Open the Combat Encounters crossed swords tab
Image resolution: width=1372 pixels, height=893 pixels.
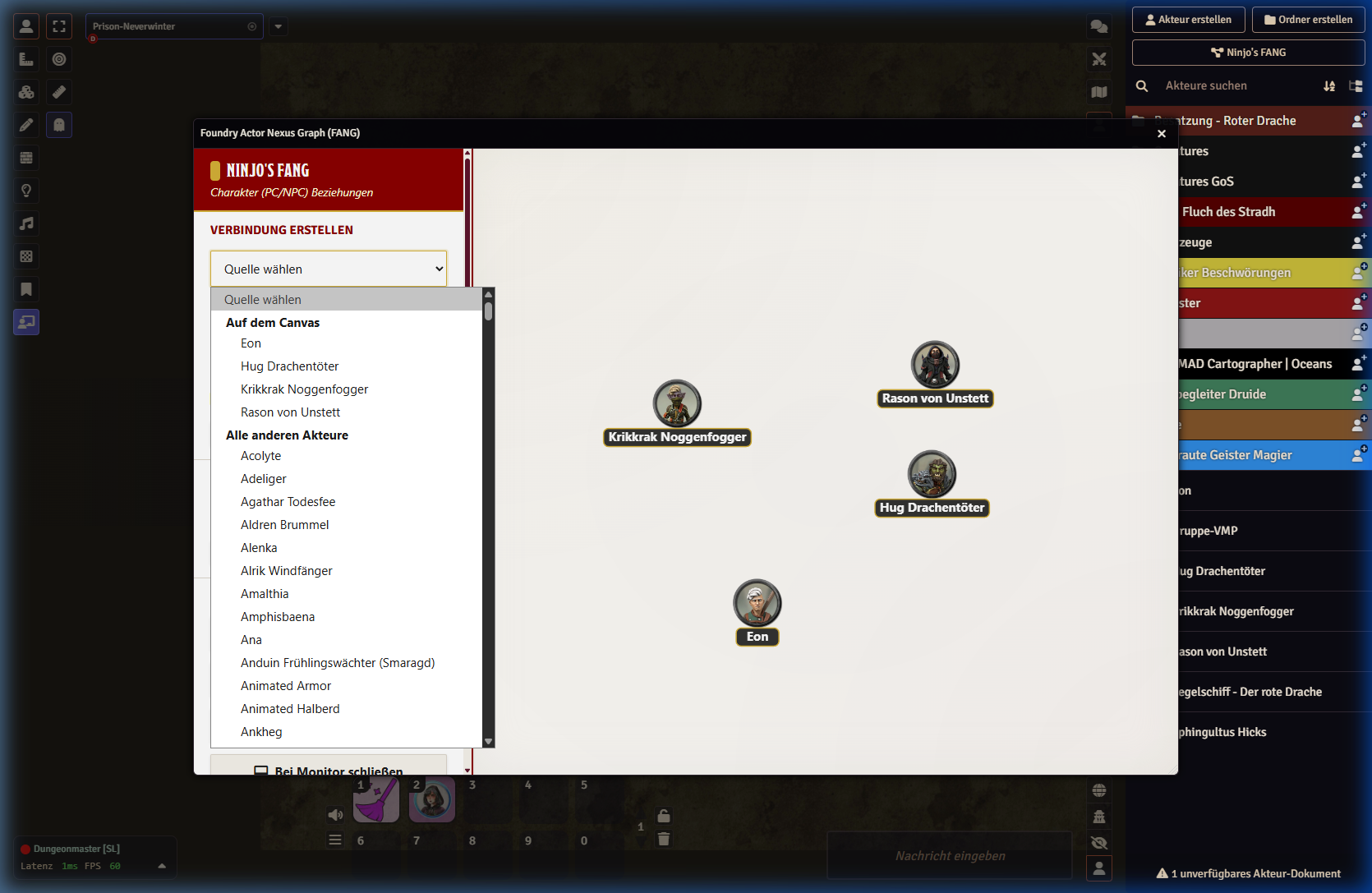(1098, 59)
